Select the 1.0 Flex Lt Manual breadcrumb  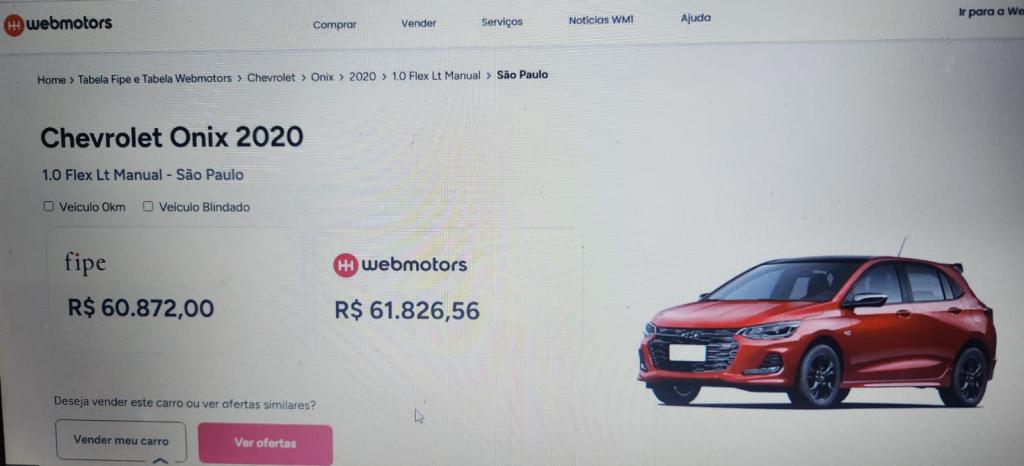[x=436, y=76]
